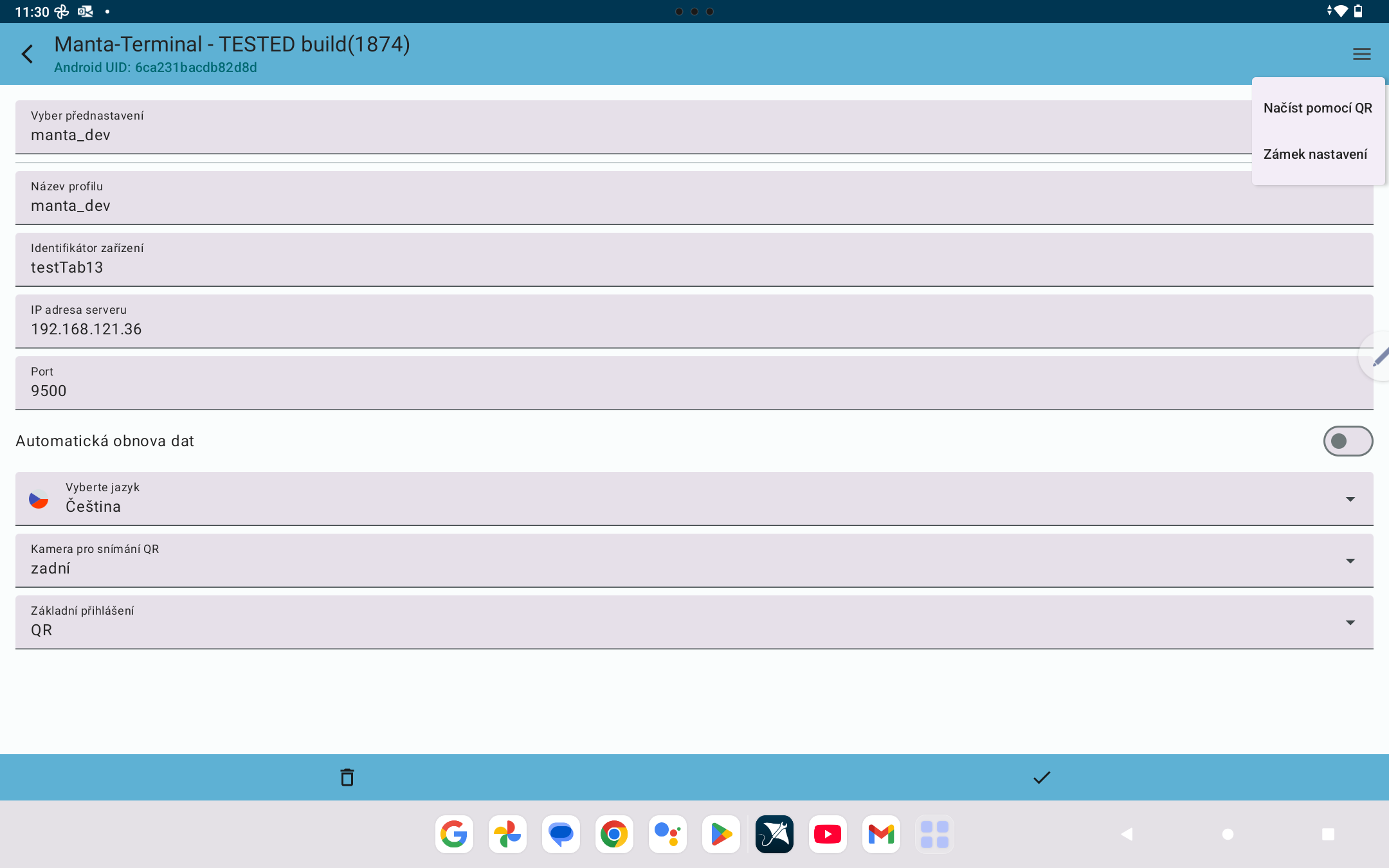The height and width of the screenshot is (868, 1389).
Task: Open Manta Terminal app in taskbar
Action: pyautogui.click(x=774, y=835)
